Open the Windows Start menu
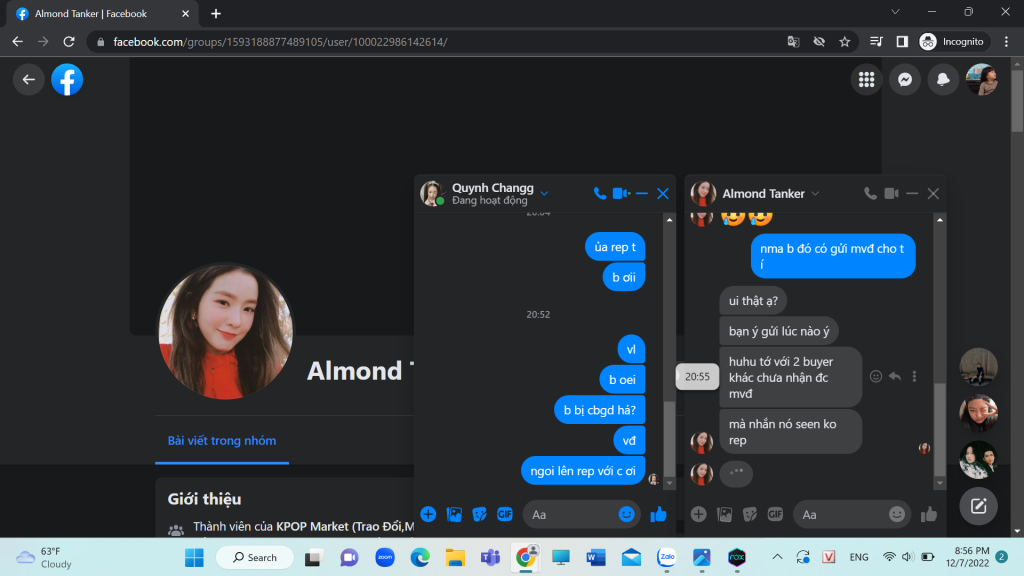 point(195,558)
